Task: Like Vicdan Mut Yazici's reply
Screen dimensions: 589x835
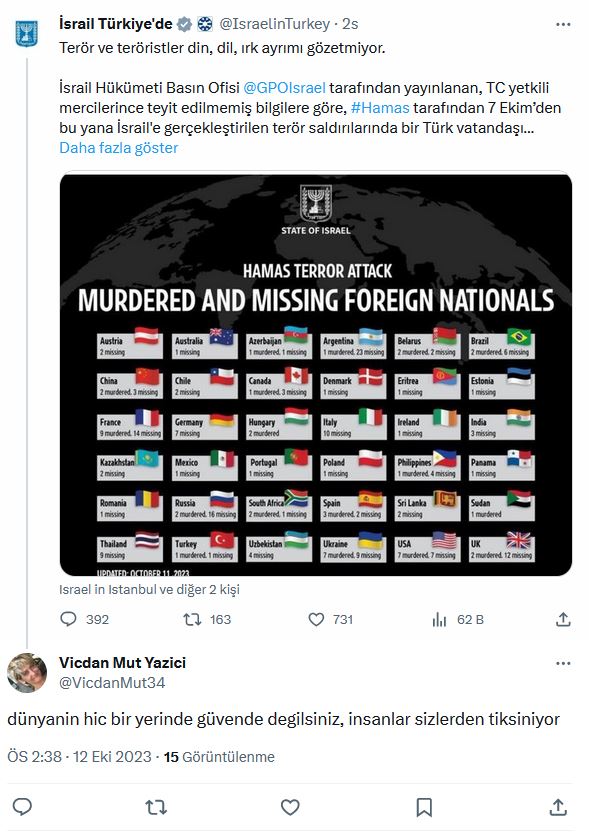Action: 290,807
